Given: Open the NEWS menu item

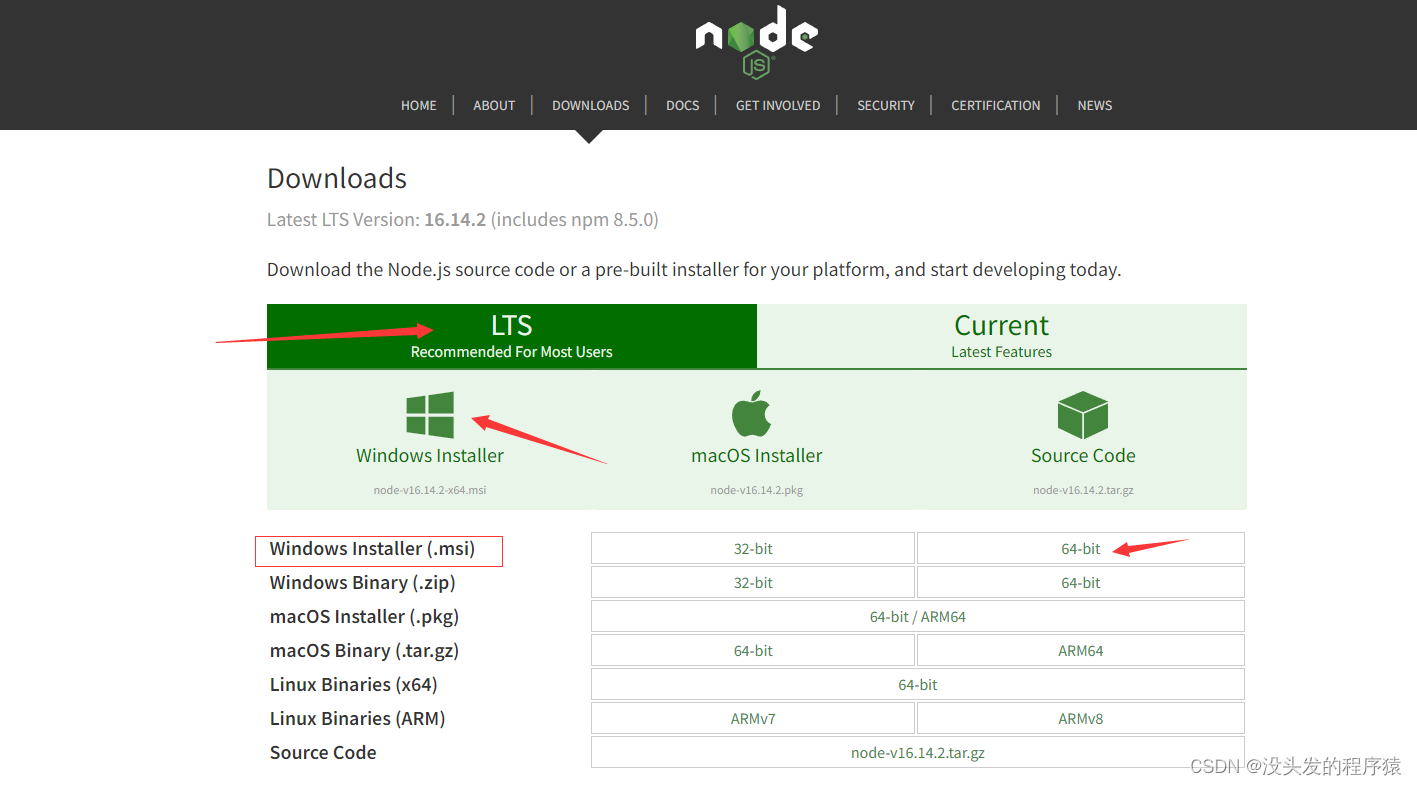Looking at the screenshot, I should 1095,105.
